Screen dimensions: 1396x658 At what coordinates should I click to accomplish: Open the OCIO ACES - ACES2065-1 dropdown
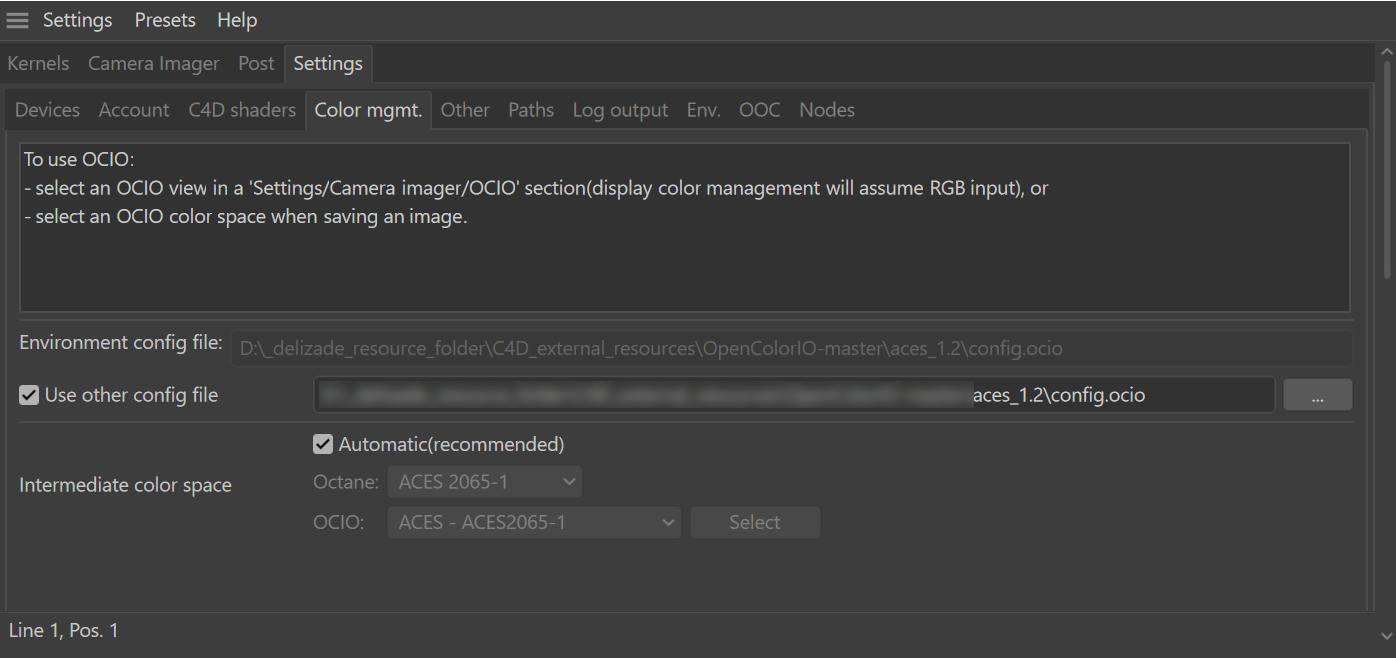coord(534,522)
